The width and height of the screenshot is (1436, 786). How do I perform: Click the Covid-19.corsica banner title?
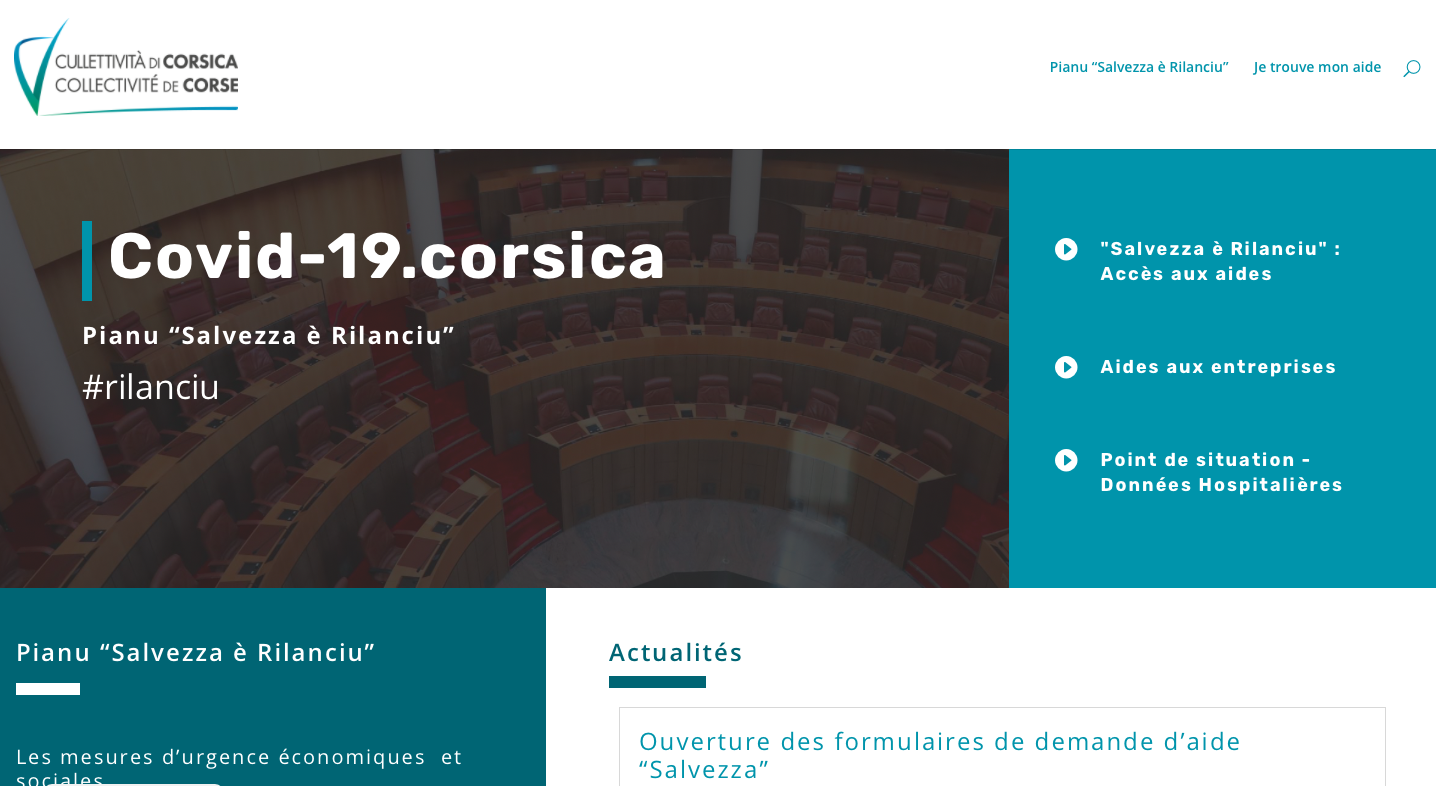click(x=386, y=257)
